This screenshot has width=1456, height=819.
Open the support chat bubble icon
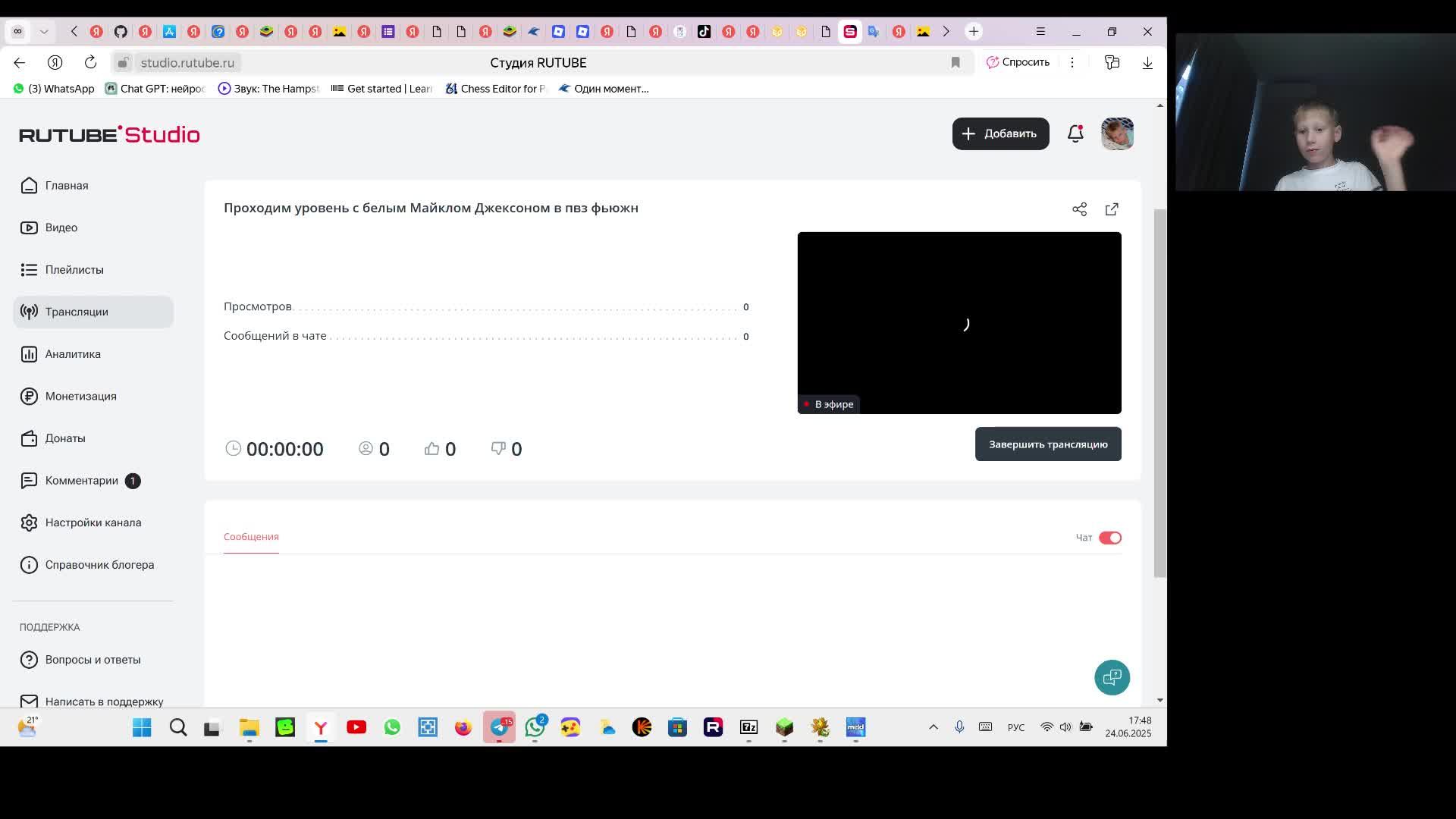1112,677
